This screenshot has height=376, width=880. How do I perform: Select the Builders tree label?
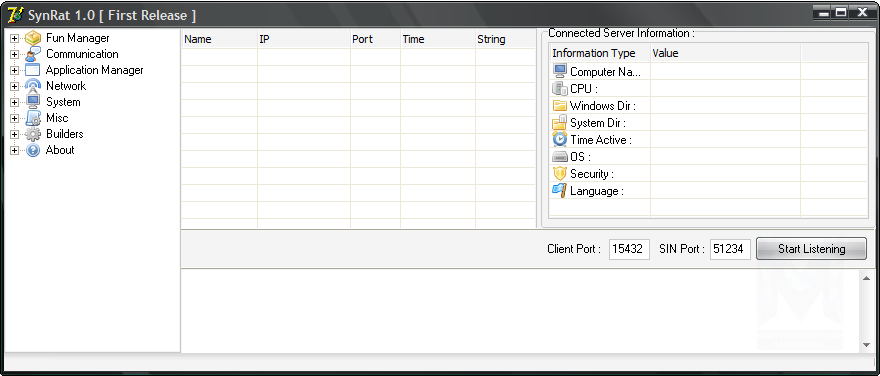coord(65,134)
